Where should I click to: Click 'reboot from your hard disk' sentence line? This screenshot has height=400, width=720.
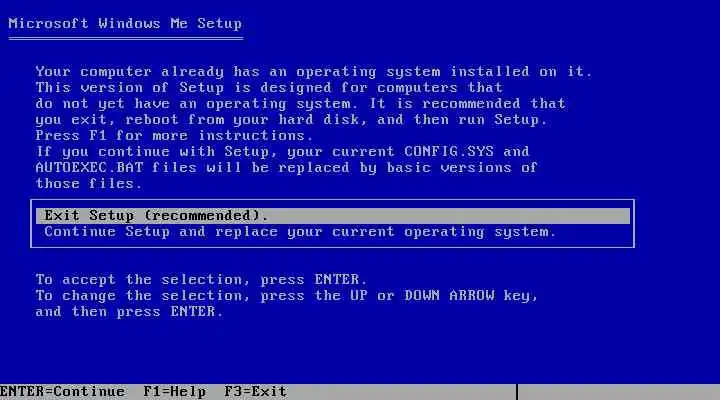click(291, 119)
